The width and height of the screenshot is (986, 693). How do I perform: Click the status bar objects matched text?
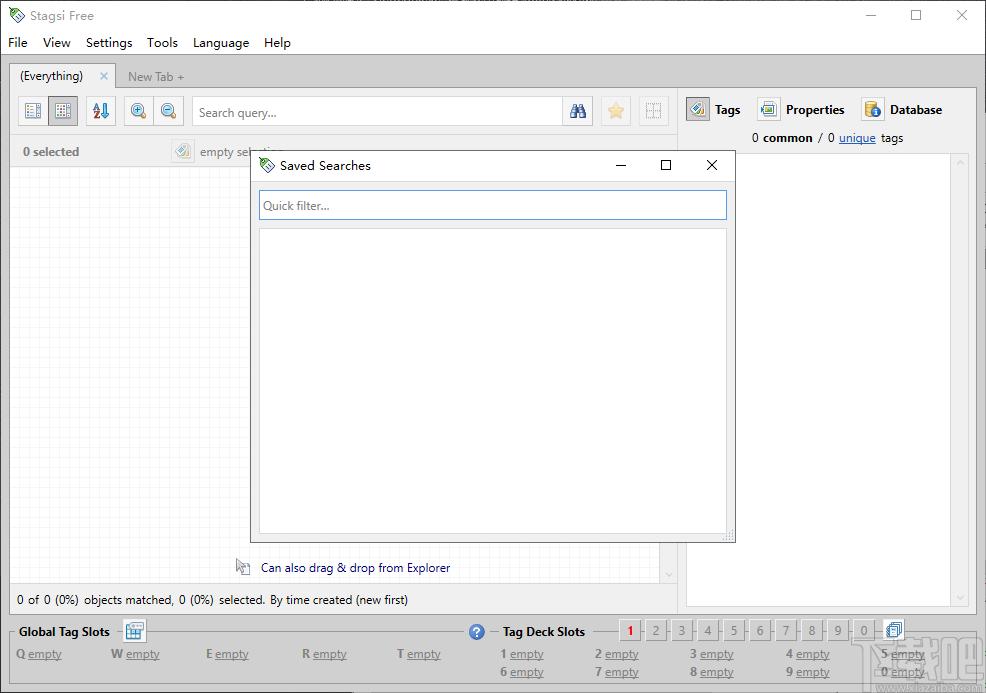pyautogui.click(x=213, y=600)
